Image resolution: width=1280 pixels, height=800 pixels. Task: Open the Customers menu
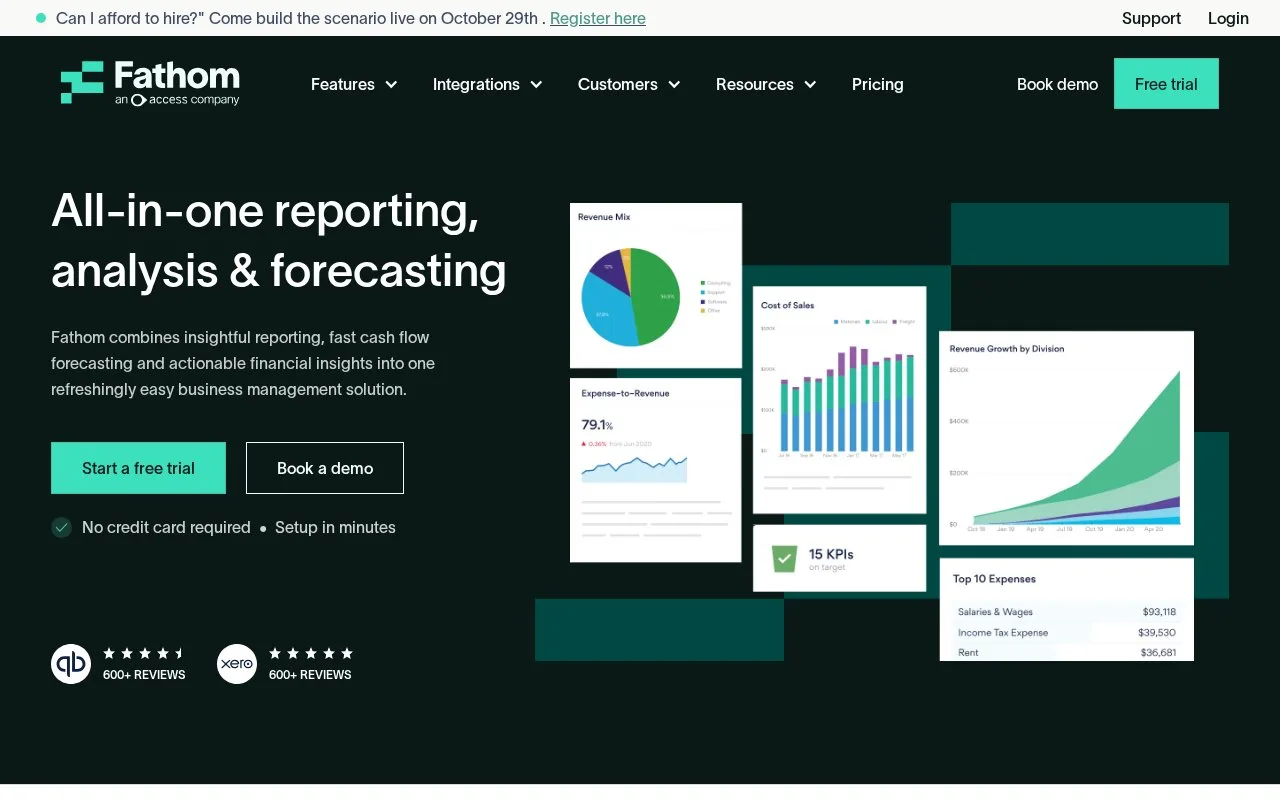point(629,84)
